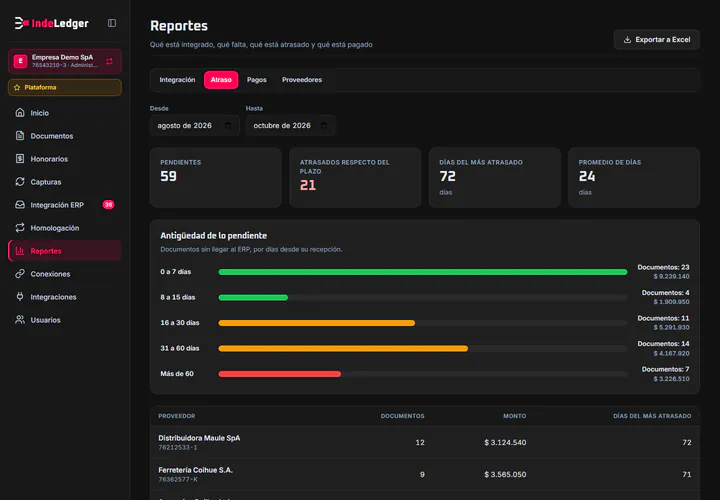Click the Documentos: 23 label
Image resolution: width=720 pixels, height=500 pixels.
pos(663,267)
